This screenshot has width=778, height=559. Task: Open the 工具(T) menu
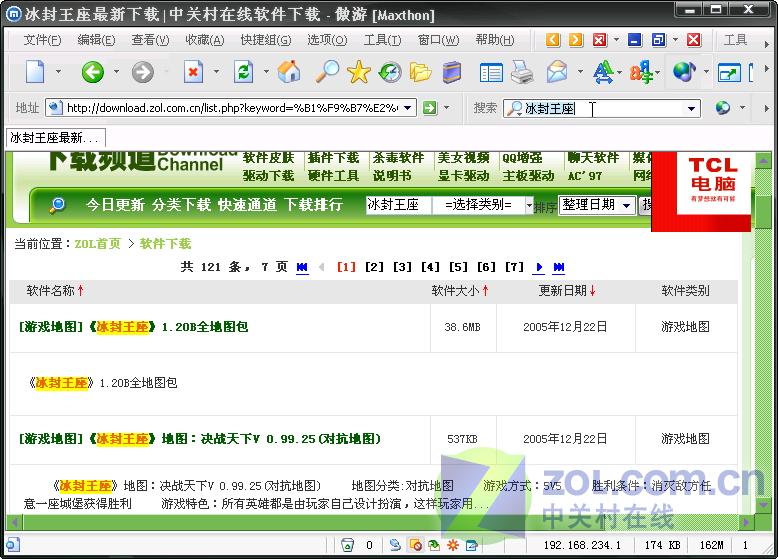(382, 40)
